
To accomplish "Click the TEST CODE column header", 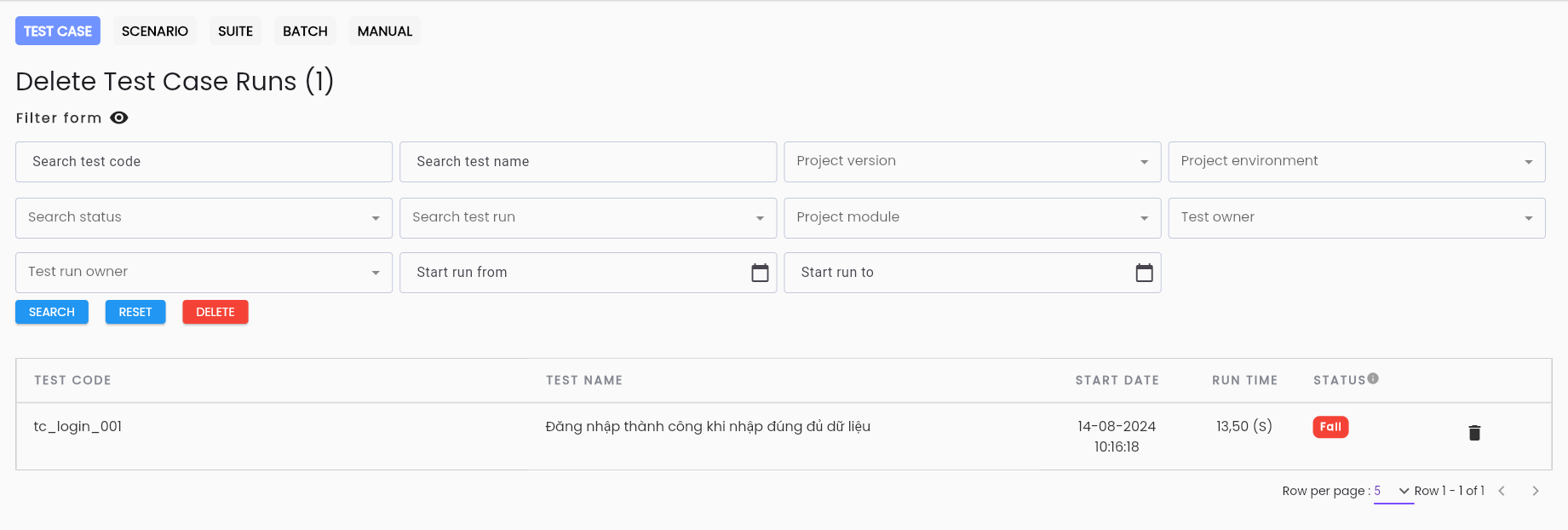I will click(72, 380).
